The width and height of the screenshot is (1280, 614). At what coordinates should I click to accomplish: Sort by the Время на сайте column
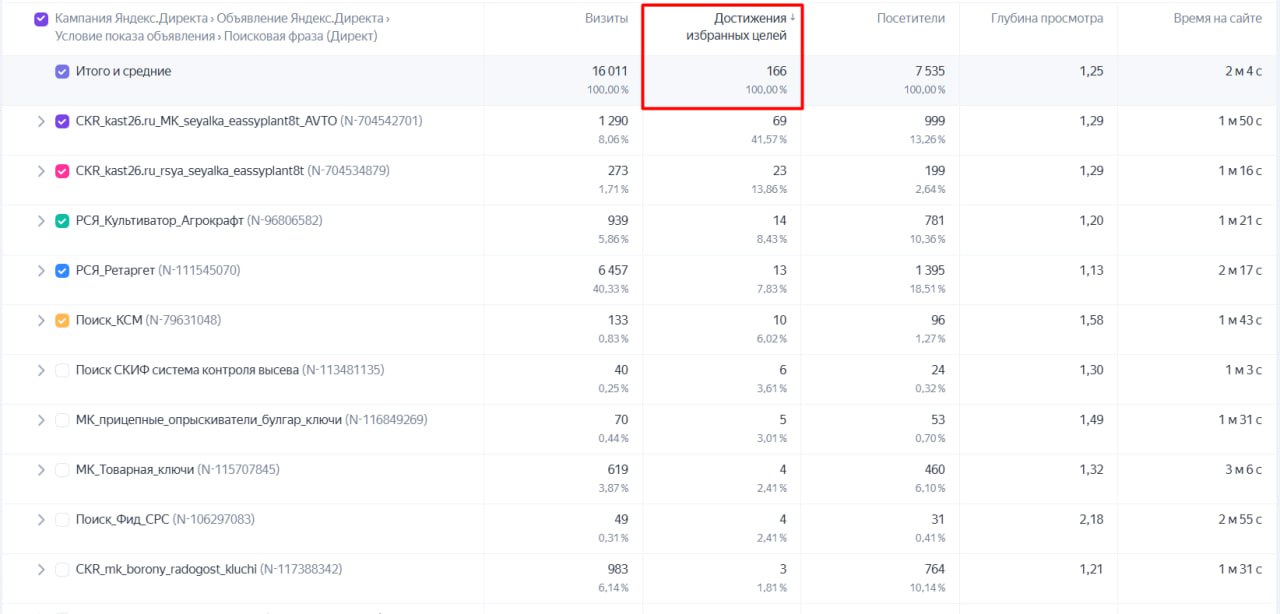tap(1217, 19)
